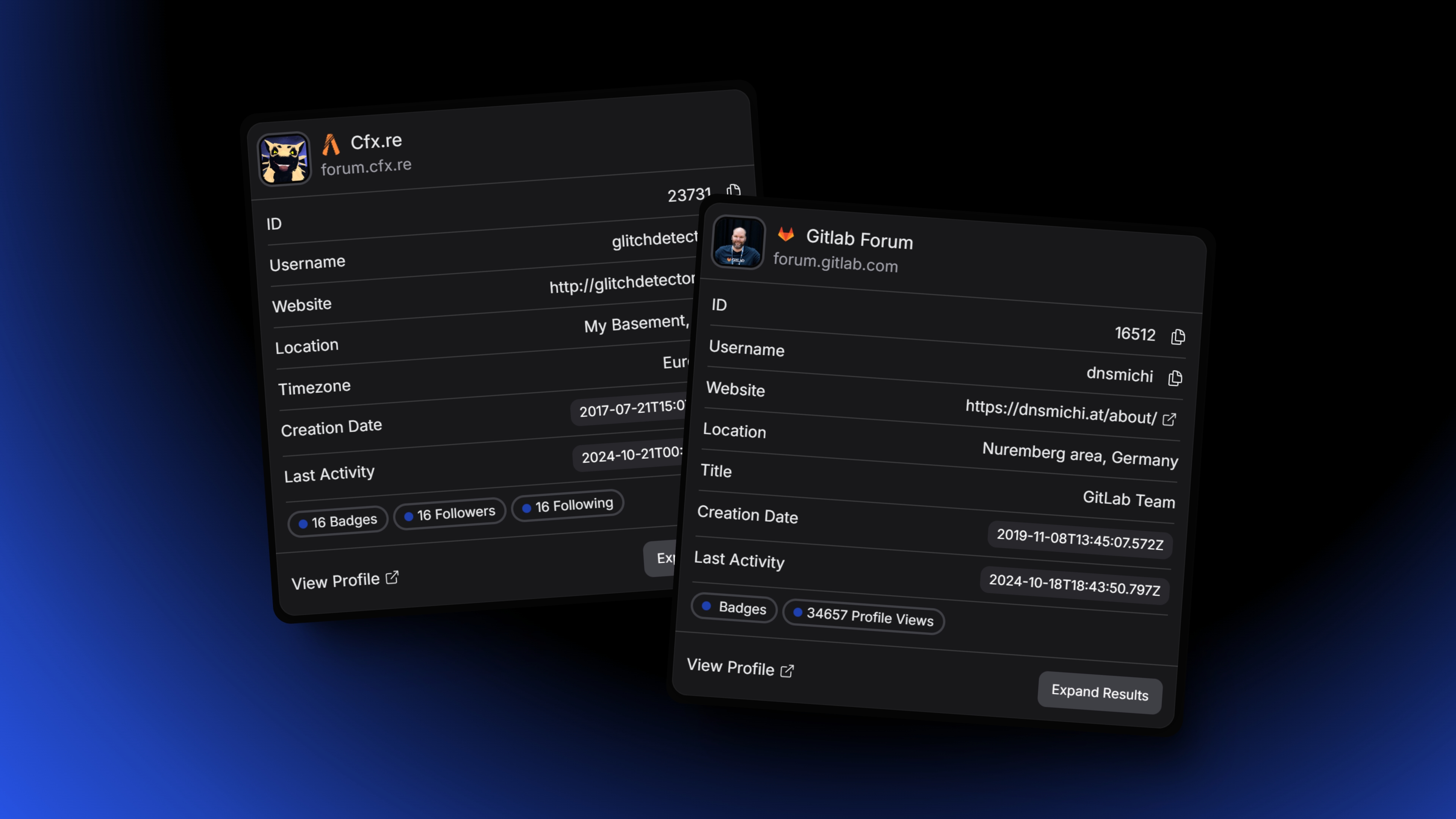
Task: Click the Gitlab Forum title heading
Action: click(860, 239)
